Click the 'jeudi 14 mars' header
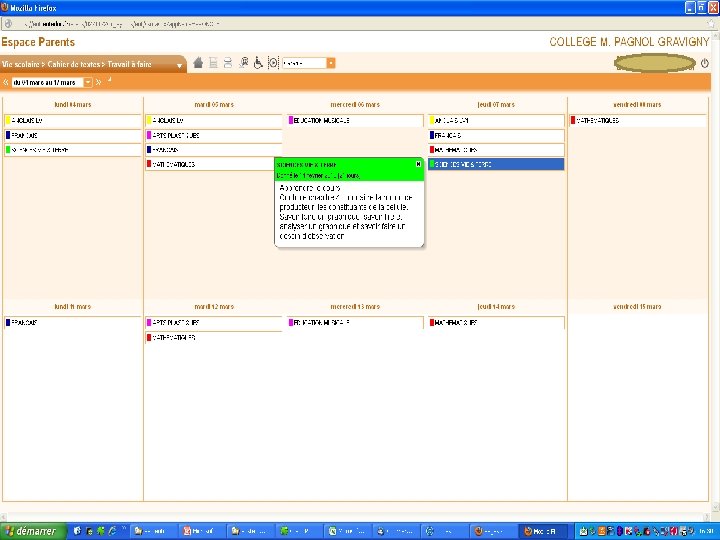 click(496, 307)
